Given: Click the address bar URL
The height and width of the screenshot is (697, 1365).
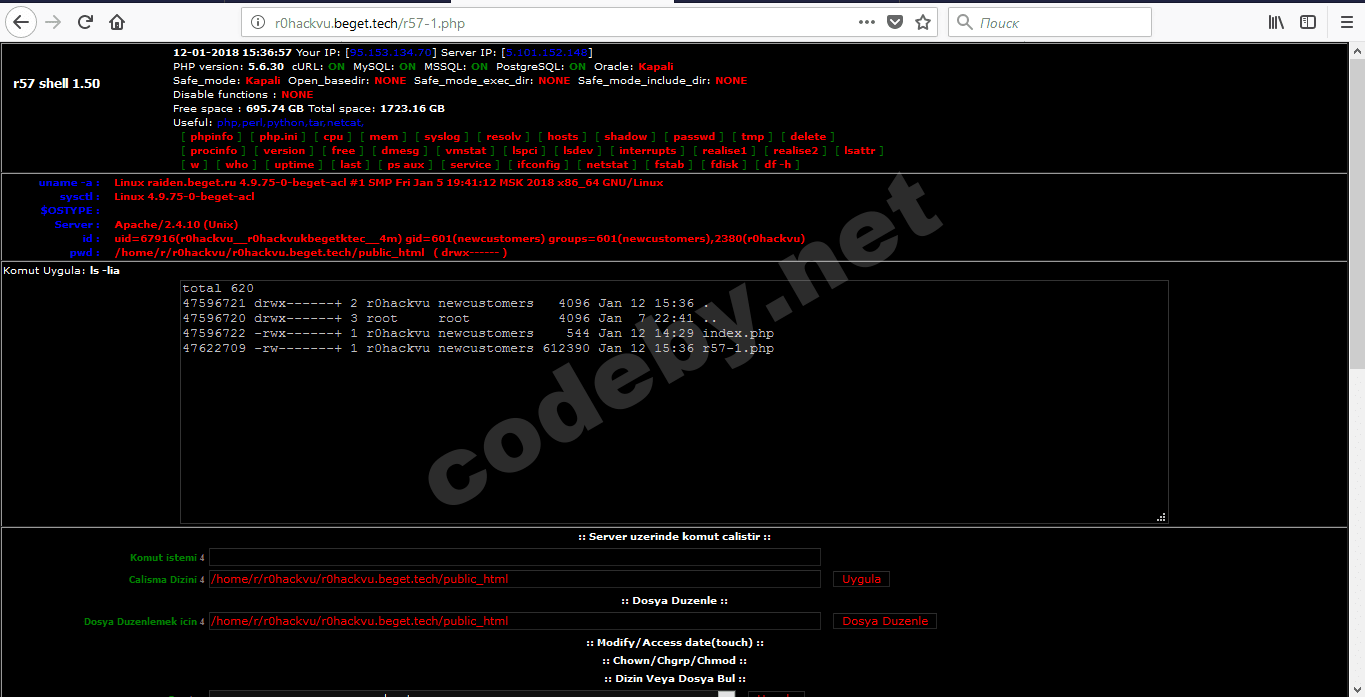Looking at the screenshot, I should pyautogui.click(x=369, y=22).
